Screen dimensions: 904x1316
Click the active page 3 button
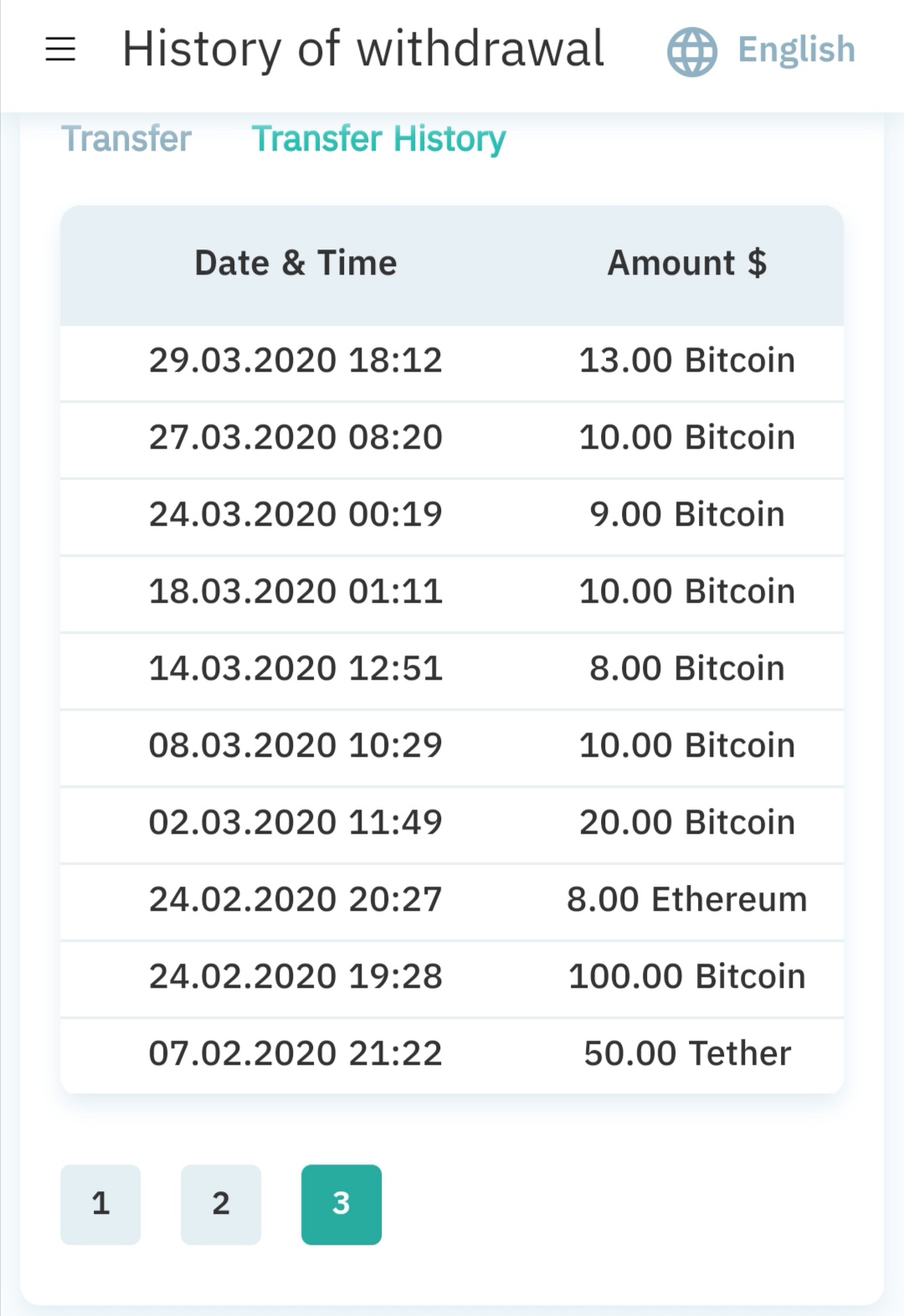coord(342,1204)
